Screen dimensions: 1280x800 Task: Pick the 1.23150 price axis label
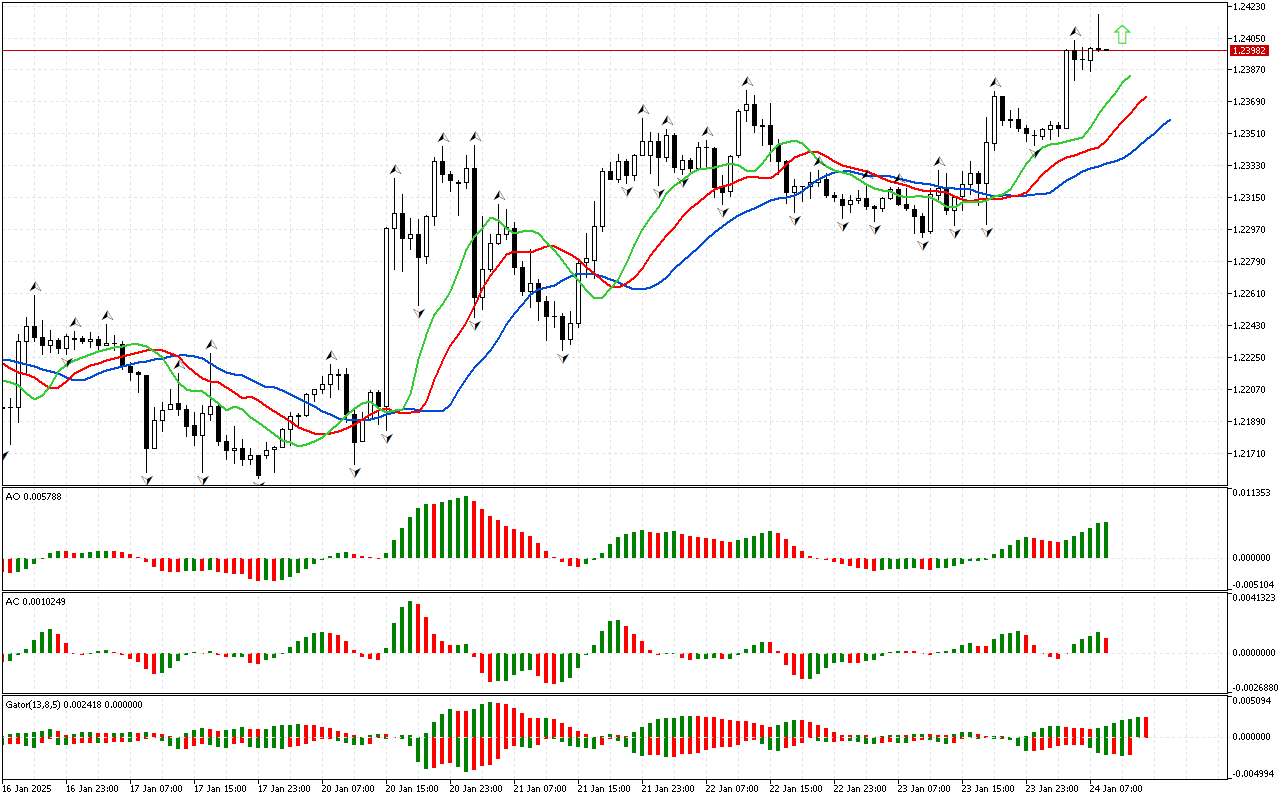point(1248,197)
